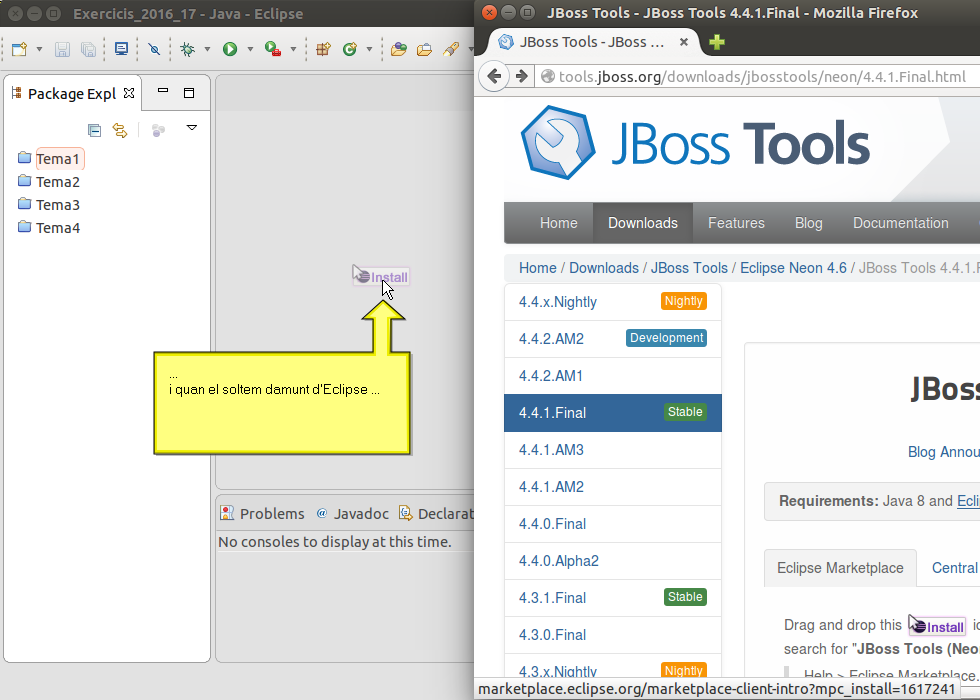
Task: Click the Home breadcrumb link
Action: [x=538, y=268]
